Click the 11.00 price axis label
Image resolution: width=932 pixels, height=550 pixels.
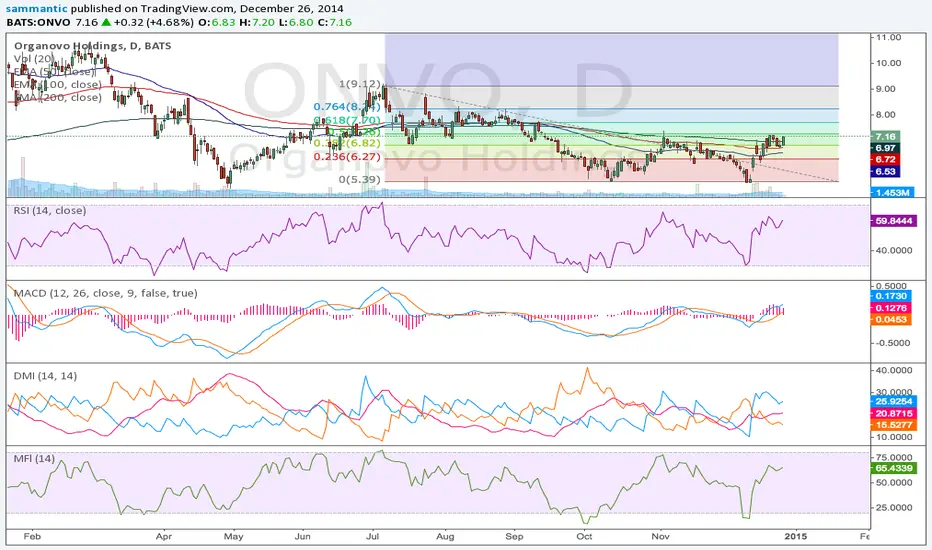[x=888, y=37]
